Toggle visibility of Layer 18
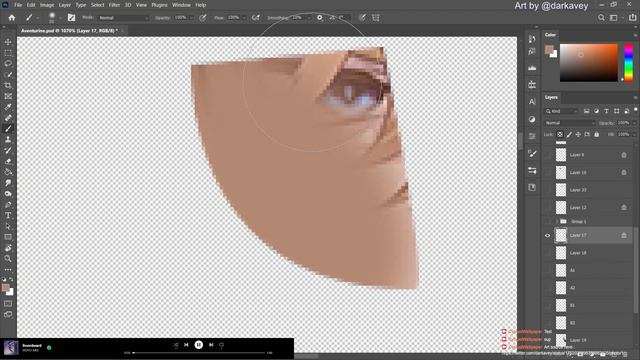Image resolution: width=640 pixels, height=360 pixels. (548, 253)
